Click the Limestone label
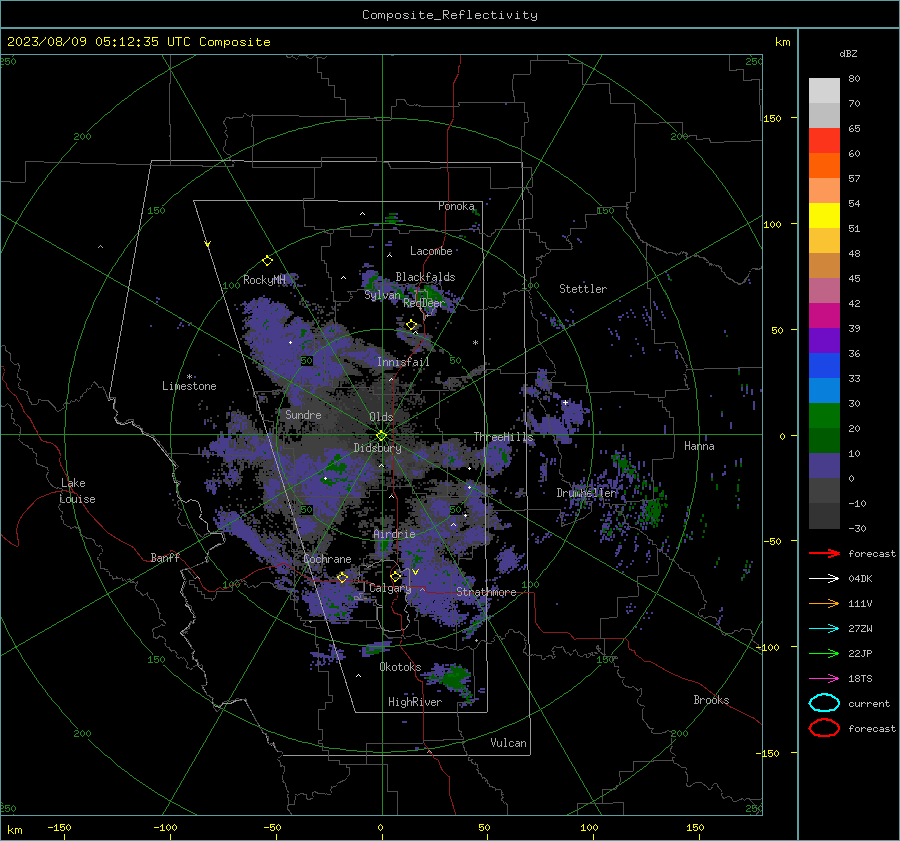900x841 pixels. (x=189, y=386)
